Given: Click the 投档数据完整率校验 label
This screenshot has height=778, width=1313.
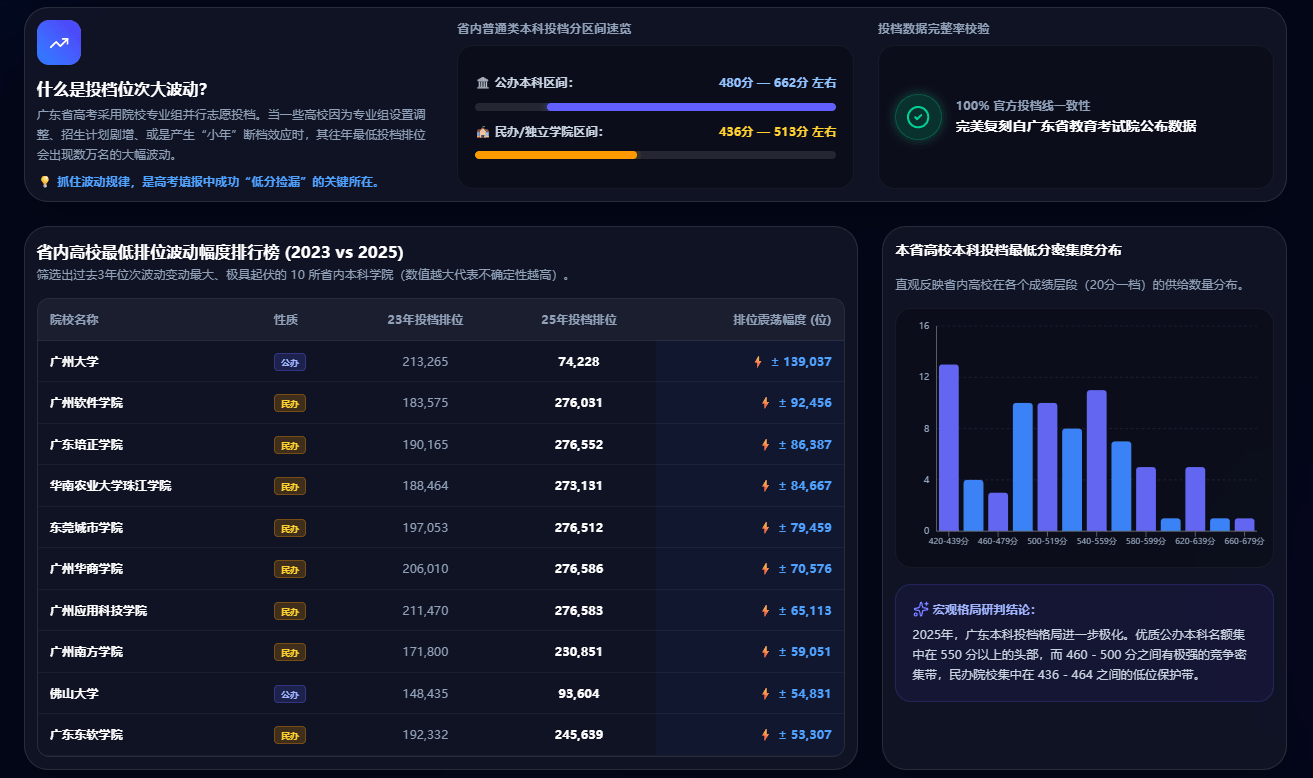Looking at the screenshot, I should [x=934, y=29].
